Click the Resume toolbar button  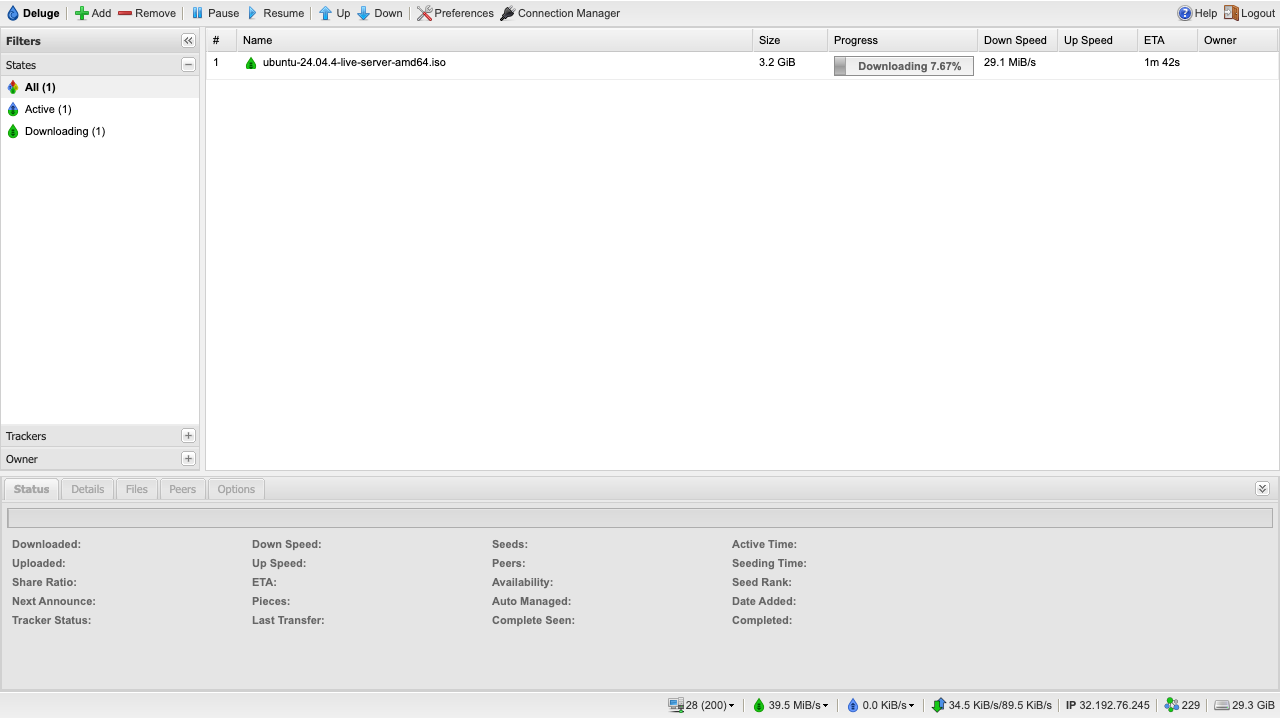pyautogui.click(x=275, y=13)
